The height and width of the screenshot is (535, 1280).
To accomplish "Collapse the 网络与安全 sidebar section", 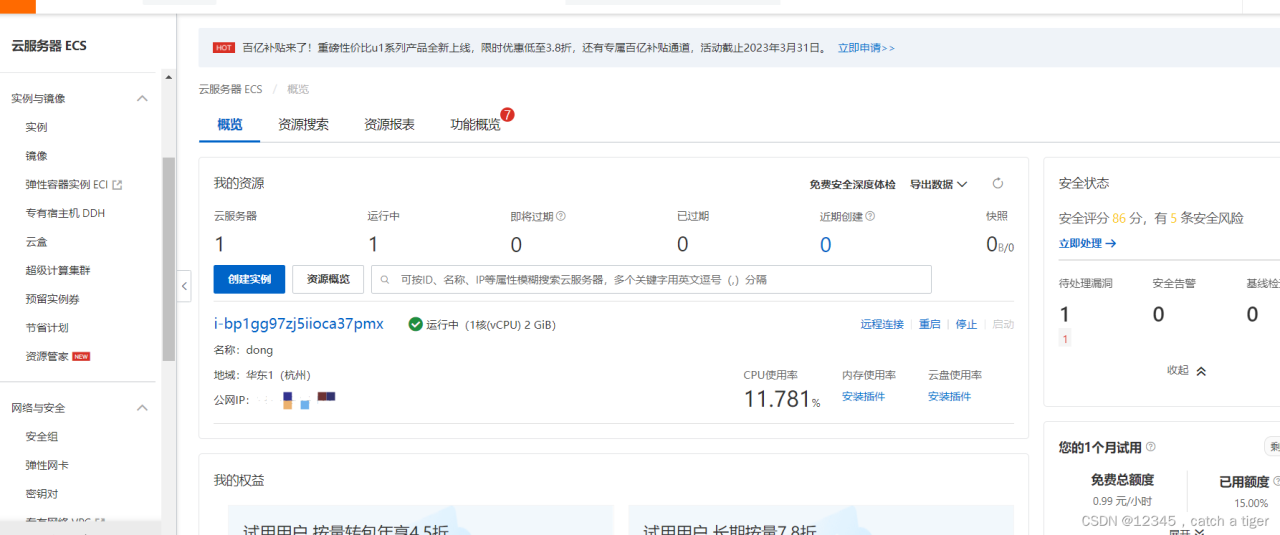I will 142,408.
